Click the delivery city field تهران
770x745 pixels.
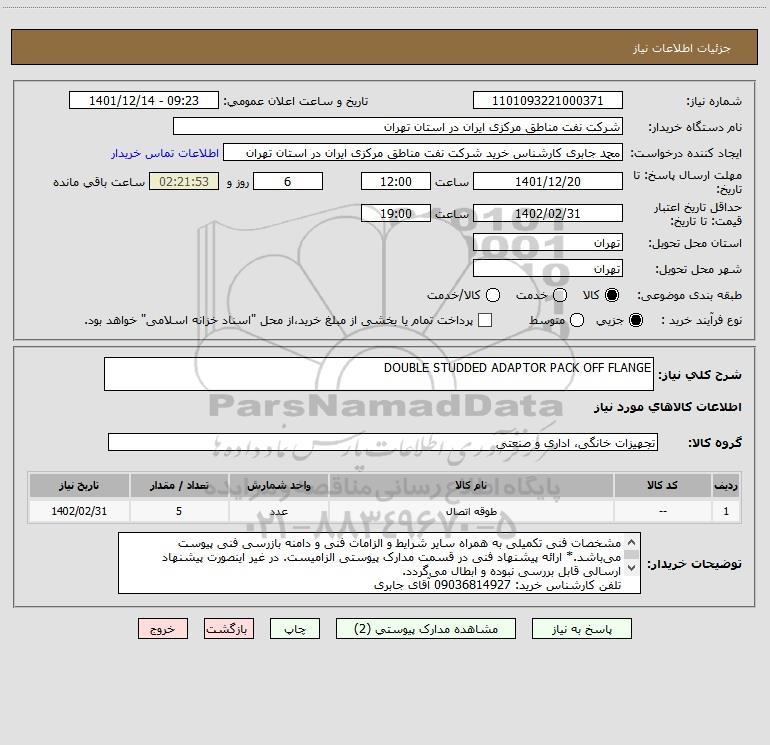coord(548,269)
